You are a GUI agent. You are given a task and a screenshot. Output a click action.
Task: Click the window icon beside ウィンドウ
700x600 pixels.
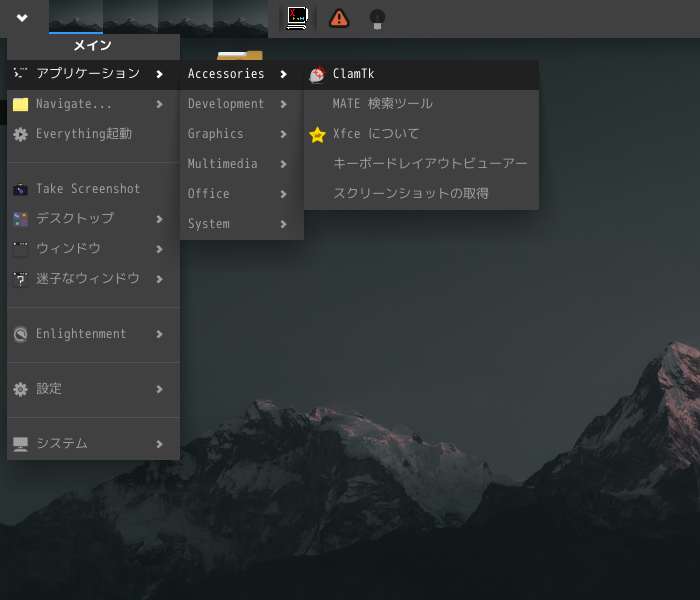pos(21,249)
